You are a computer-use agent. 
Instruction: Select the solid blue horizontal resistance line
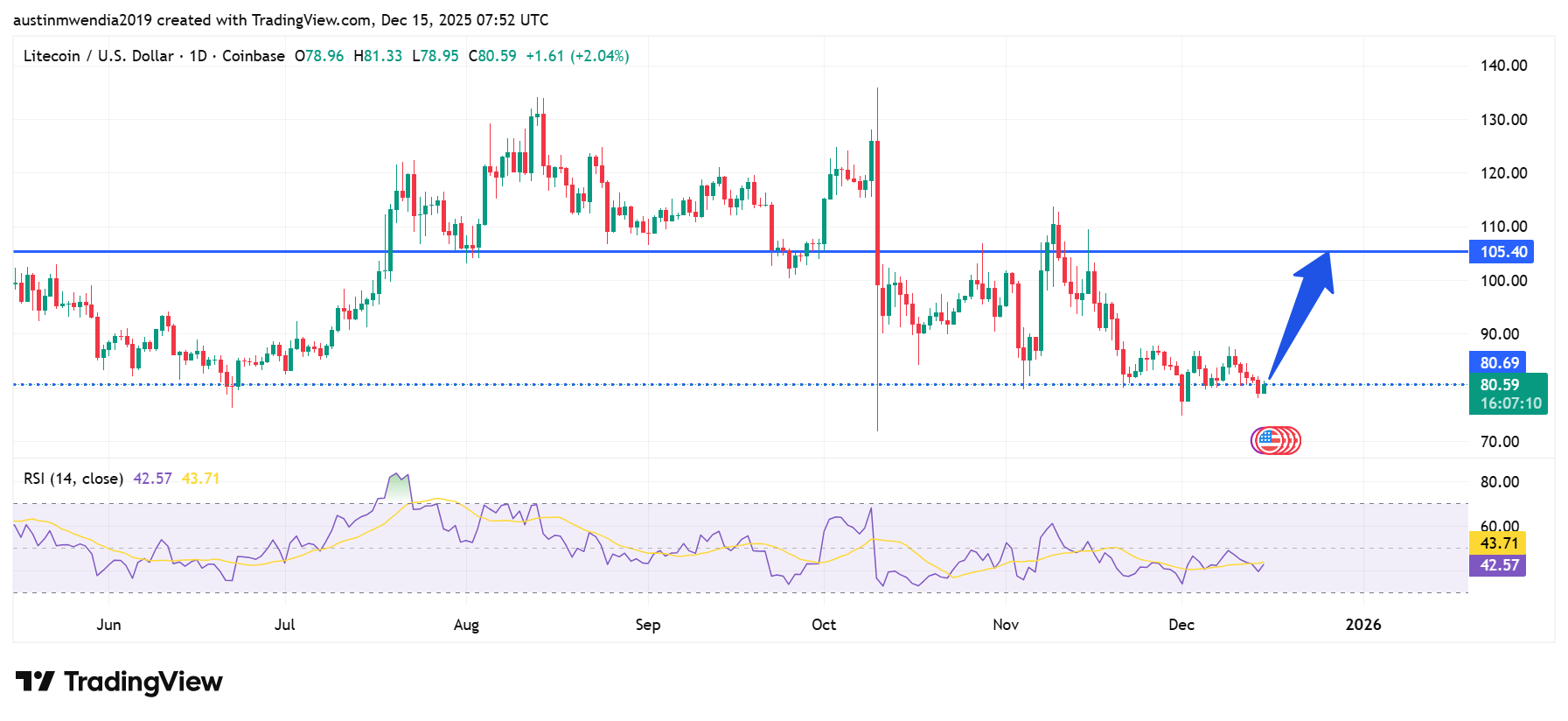(612, 251)
